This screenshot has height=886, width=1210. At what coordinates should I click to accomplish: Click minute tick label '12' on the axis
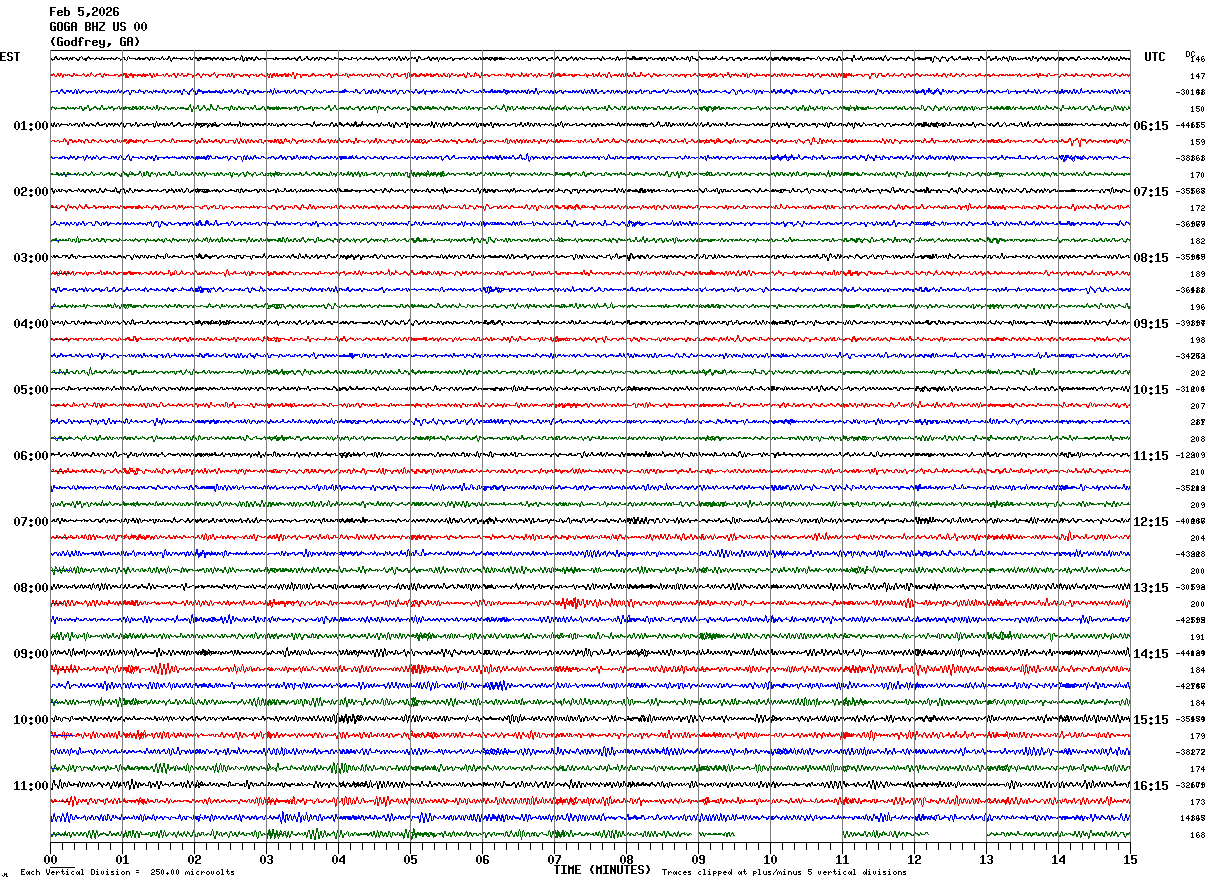coord(915,859)
